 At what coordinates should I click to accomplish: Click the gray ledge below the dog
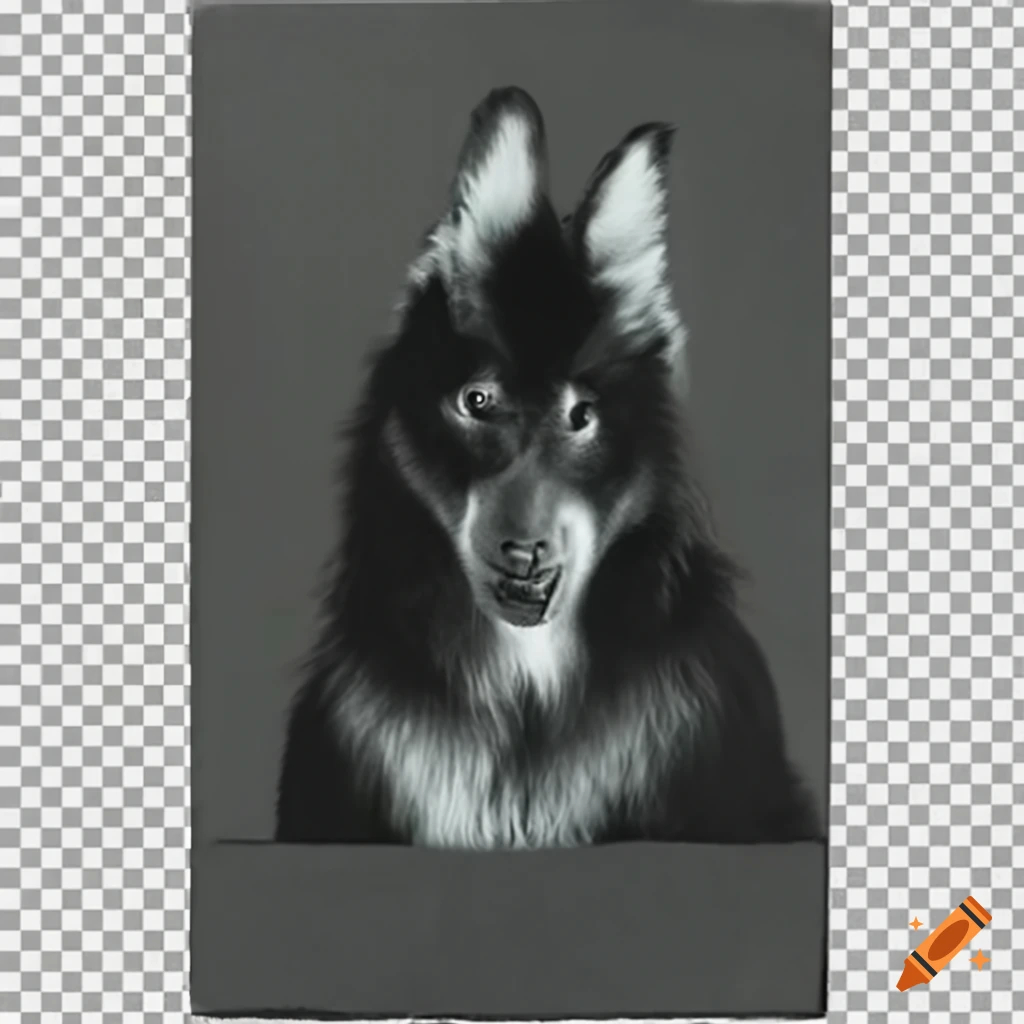tap(508, 920)
